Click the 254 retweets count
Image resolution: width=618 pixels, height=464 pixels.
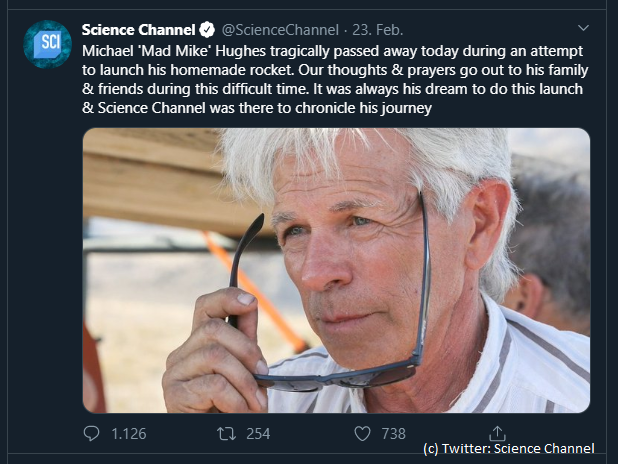[x=258, y=434]
